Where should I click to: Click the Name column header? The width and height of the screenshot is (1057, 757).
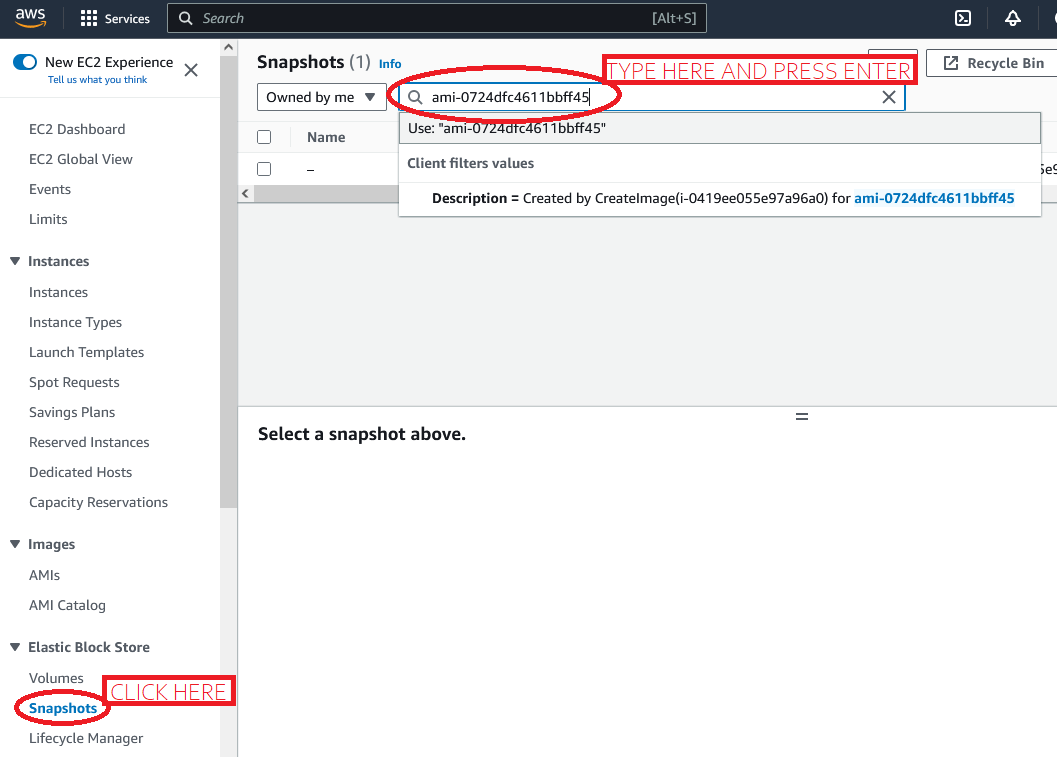(x=326, y=138)
